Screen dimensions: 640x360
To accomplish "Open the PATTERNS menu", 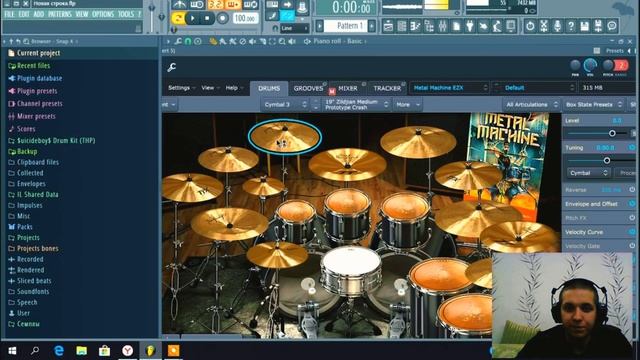I will (60, 14).
